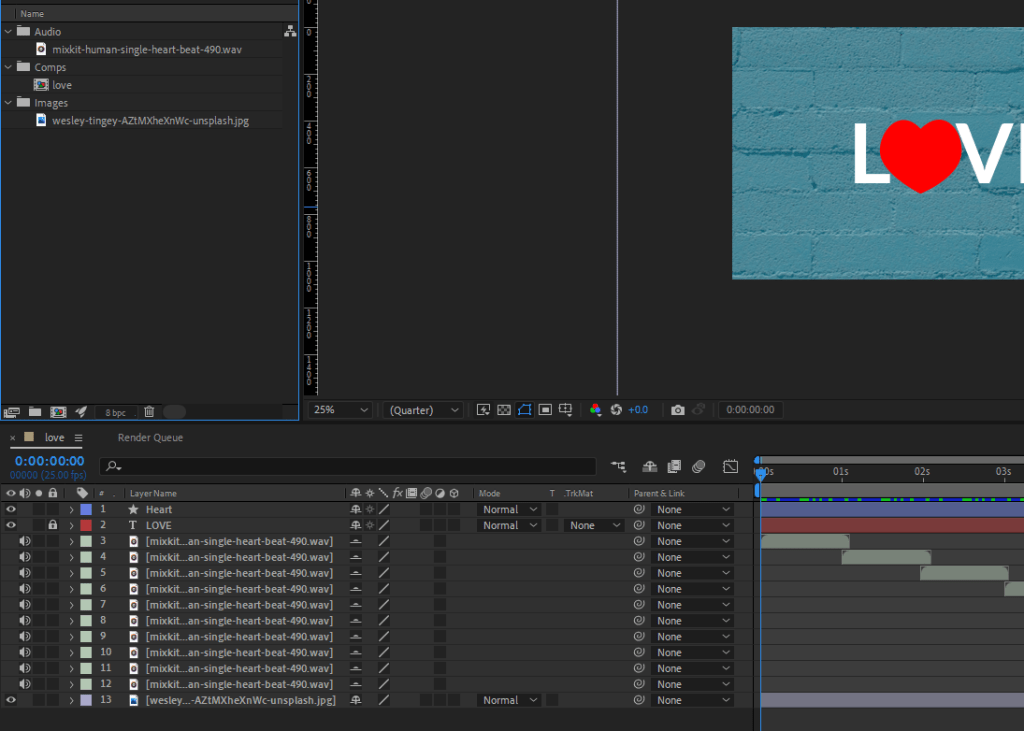Open the Quarter resolution dropdown
The height and width of the screenshot is (731, 1024).
coord(425,410)
